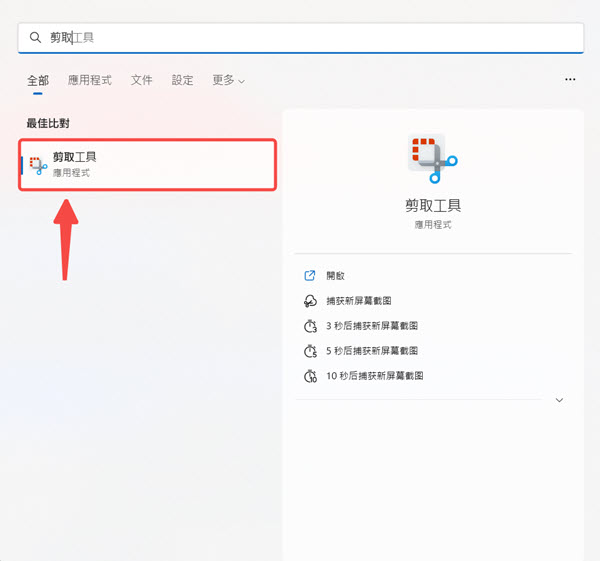Click the search magnifier icon

[x=35, y=38]
